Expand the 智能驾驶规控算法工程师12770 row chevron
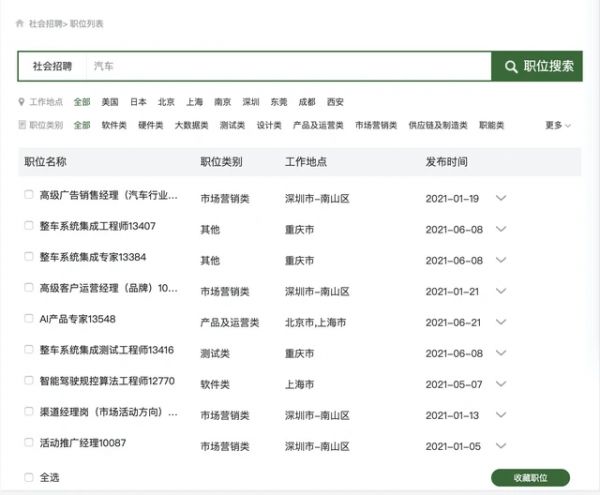Screen dimensions: 600x495 pos(501,384)
